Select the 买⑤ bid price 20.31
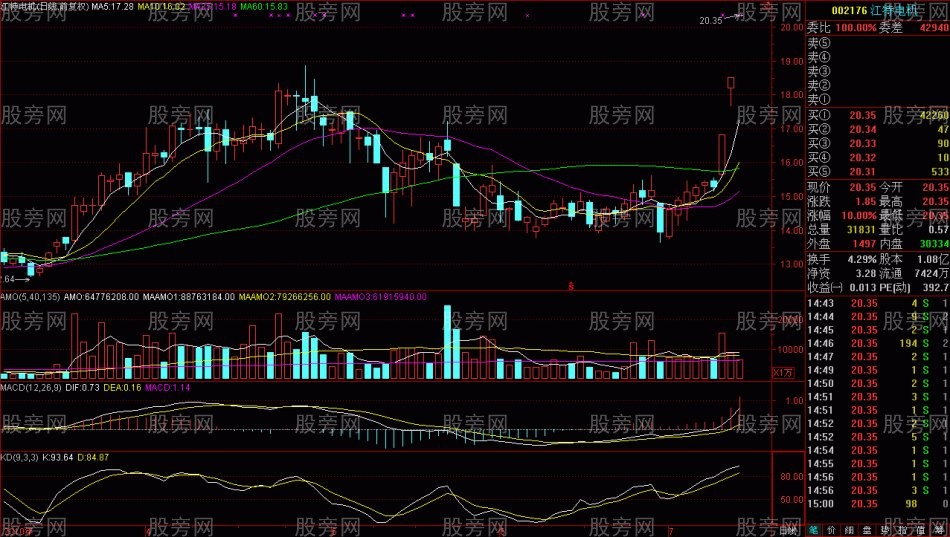 [x=862, y=172]
